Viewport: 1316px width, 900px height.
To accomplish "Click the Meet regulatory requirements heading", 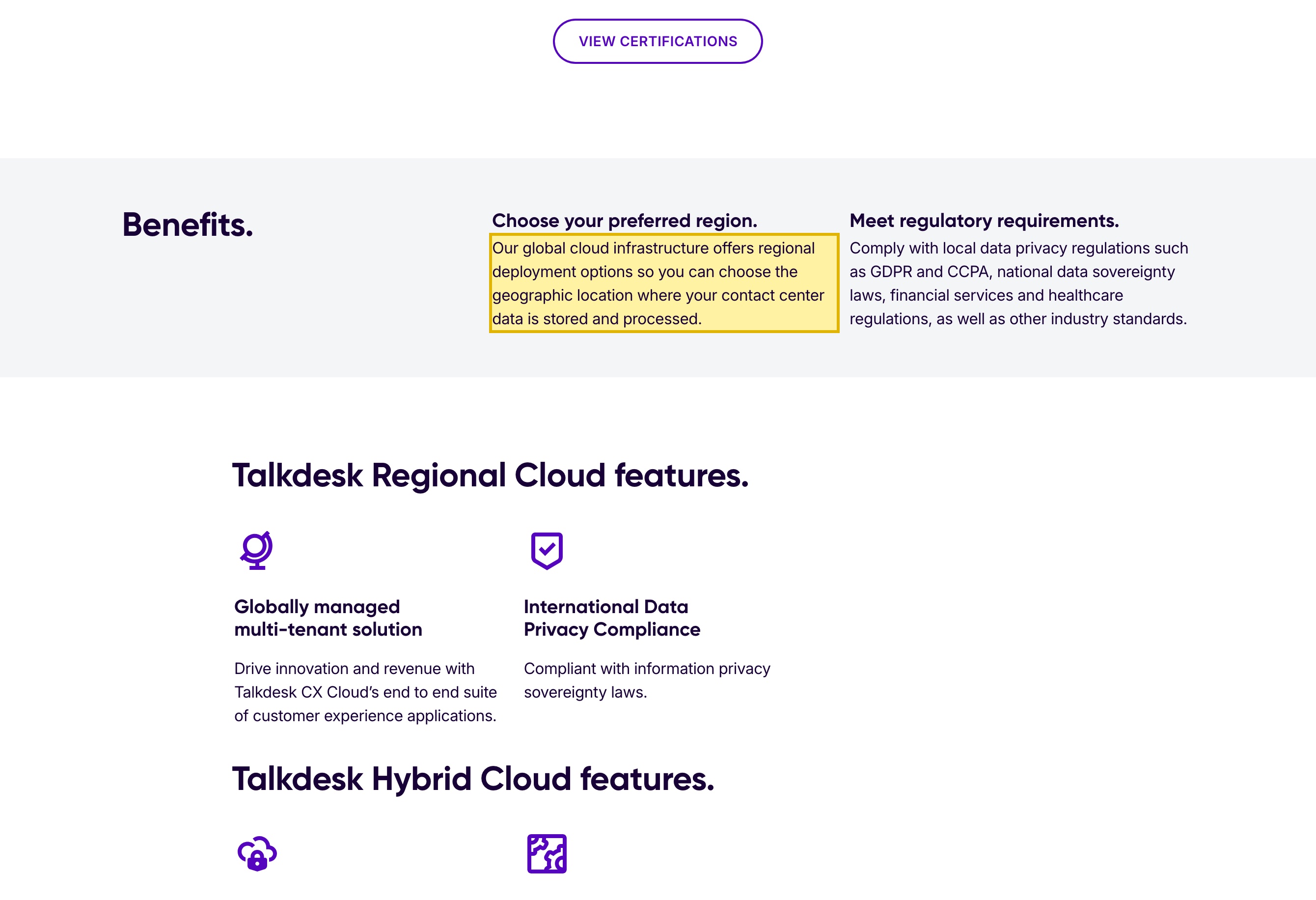I will (984, 220).
